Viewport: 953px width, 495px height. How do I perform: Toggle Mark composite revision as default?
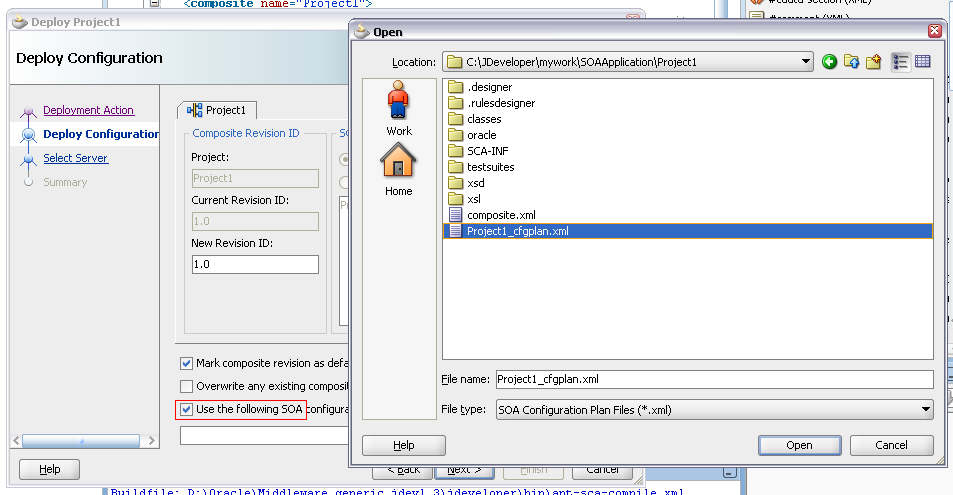pyautogui.click(x=186, y=363)
